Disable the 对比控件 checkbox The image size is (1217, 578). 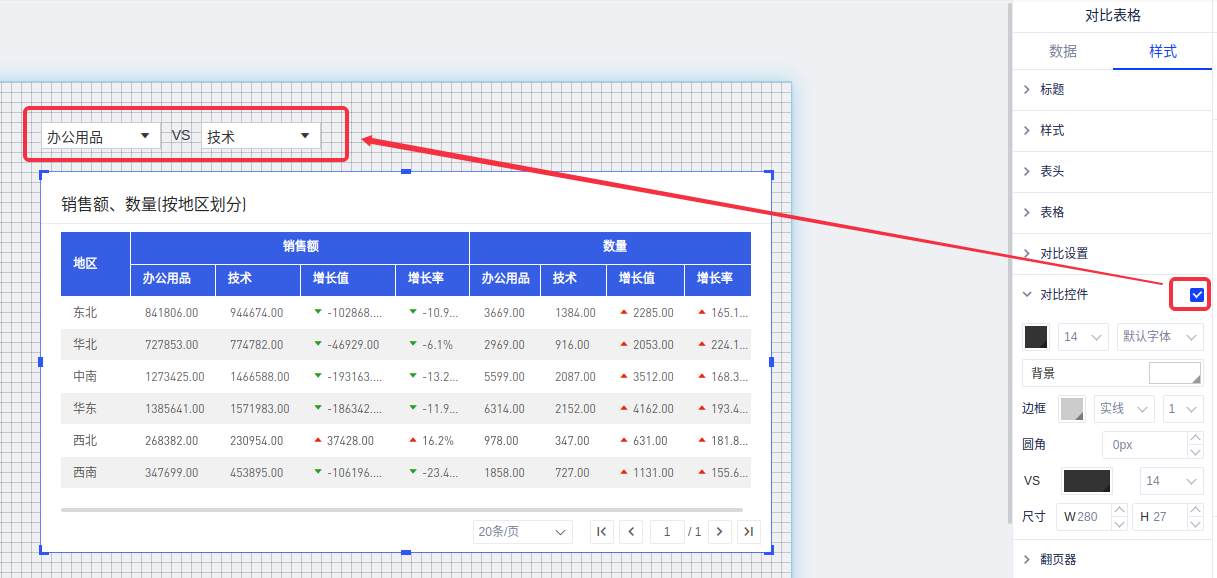[x=1196, y=295]
